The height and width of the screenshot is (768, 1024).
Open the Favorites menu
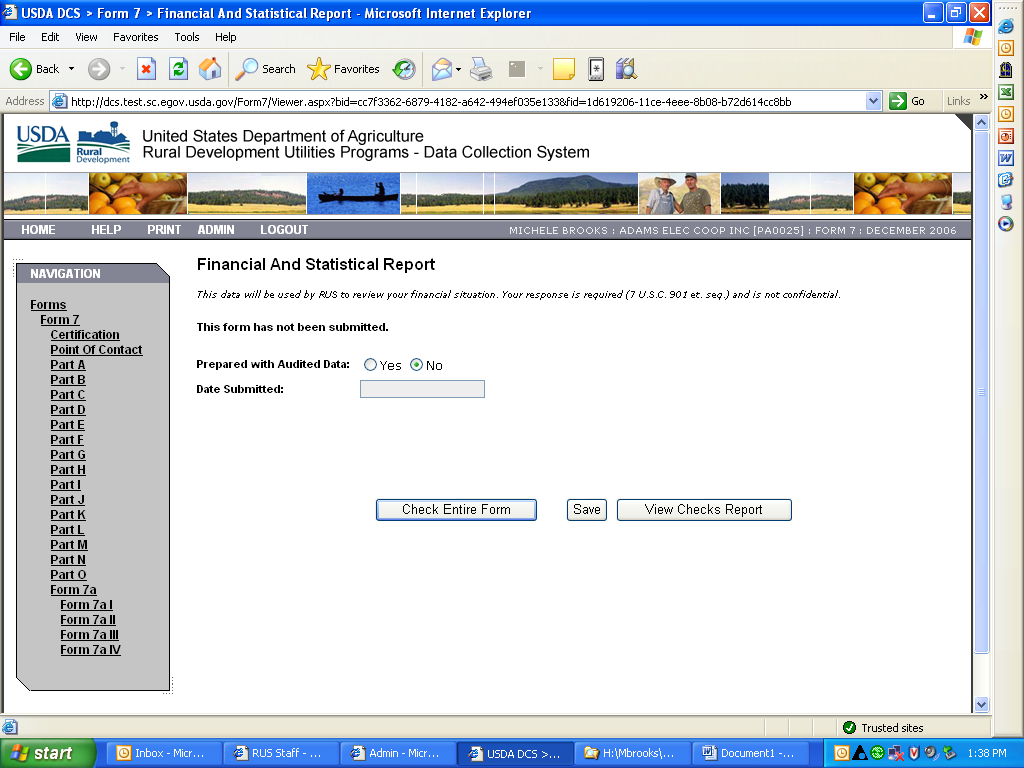pos(135,37)
